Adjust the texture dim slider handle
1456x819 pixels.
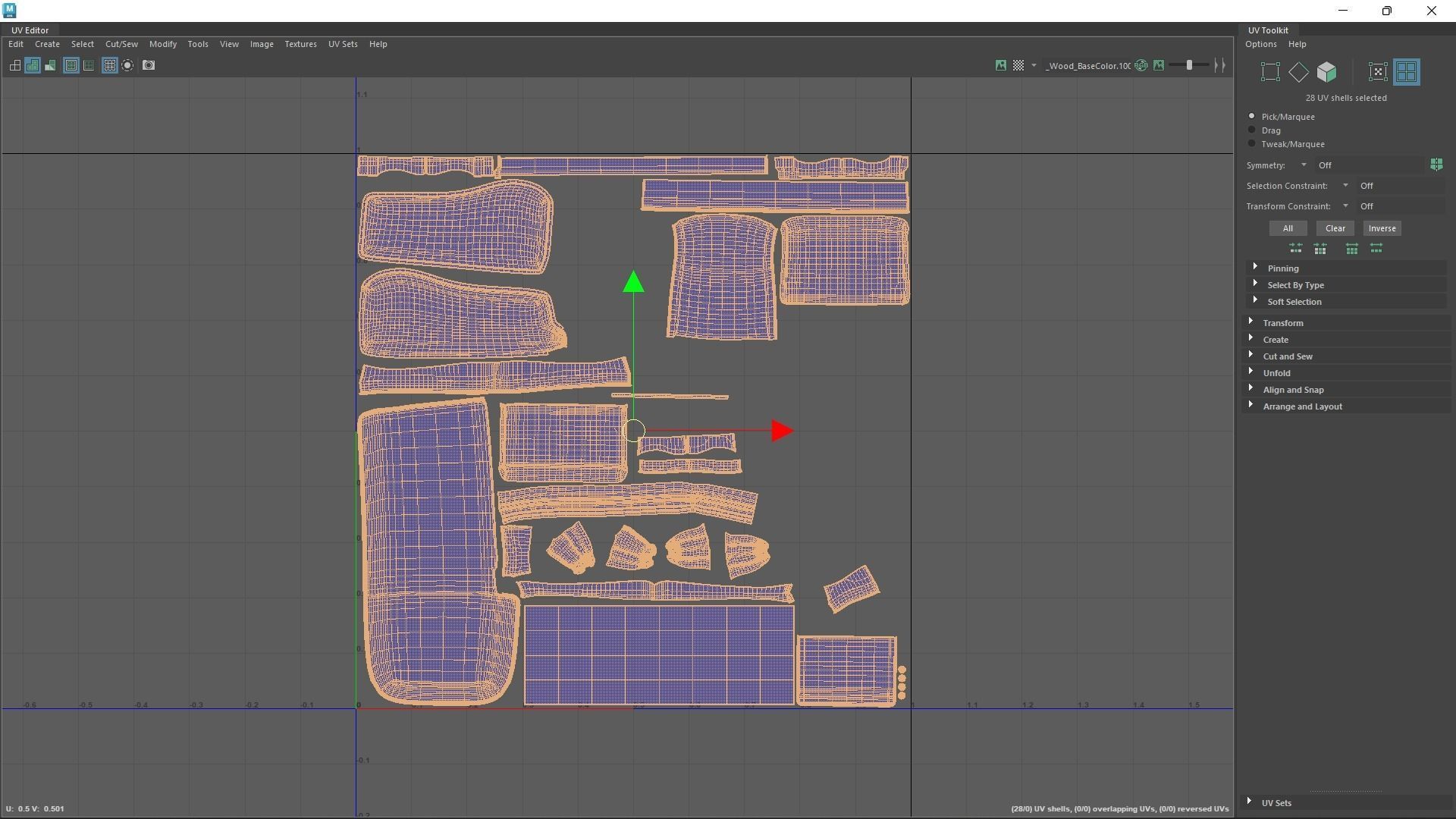pyautogui.click(x=1189, y=65)
